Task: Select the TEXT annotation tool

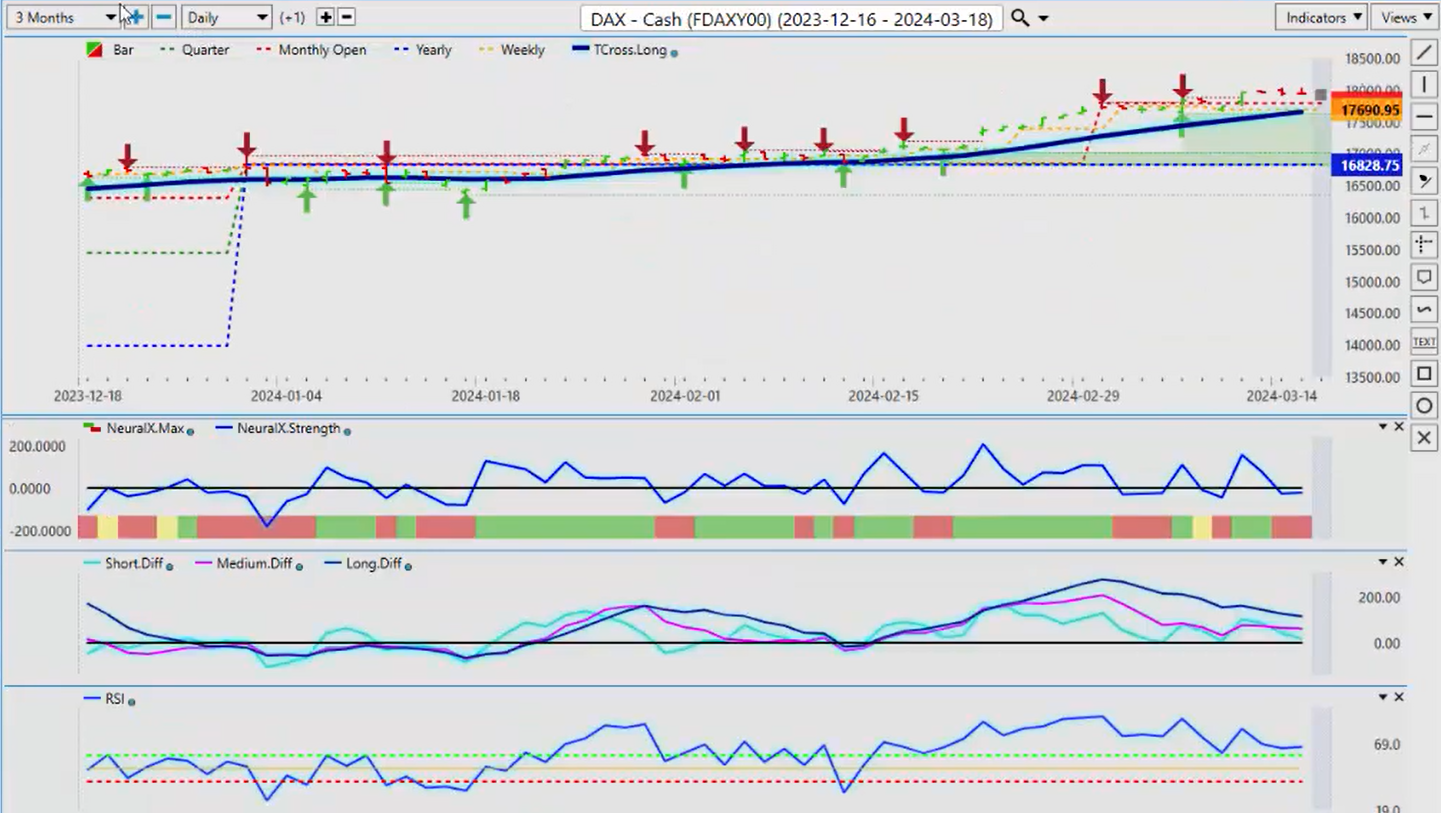Action: (1424, 342)
